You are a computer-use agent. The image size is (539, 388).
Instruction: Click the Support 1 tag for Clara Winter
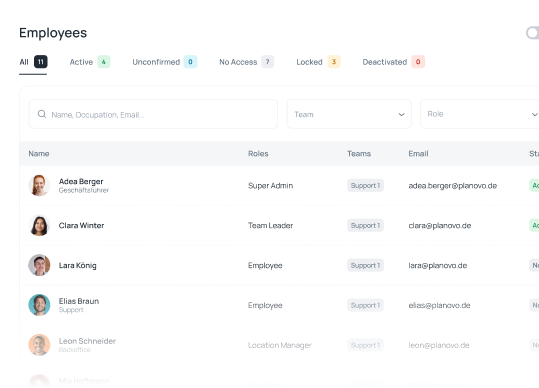(x=365, y=225)
